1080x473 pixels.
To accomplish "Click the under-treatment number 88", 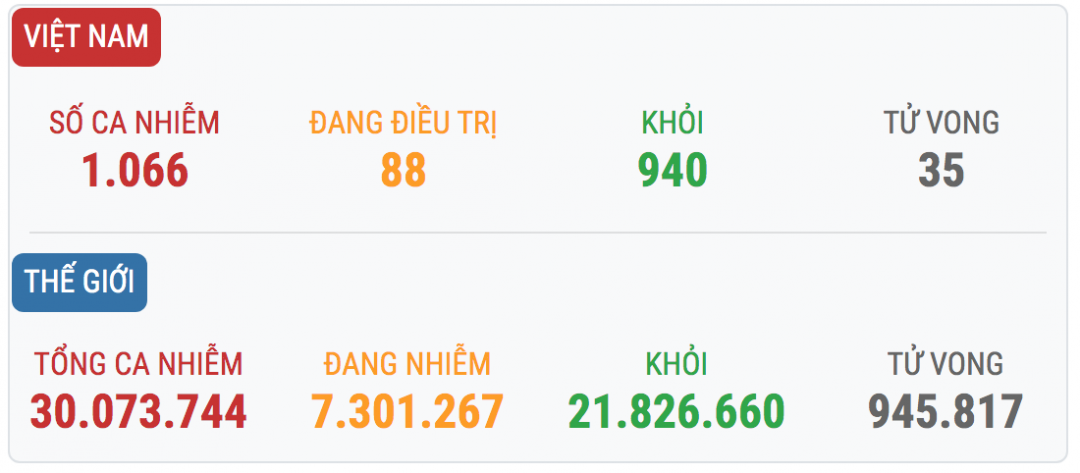I will [x=404, y=170].
